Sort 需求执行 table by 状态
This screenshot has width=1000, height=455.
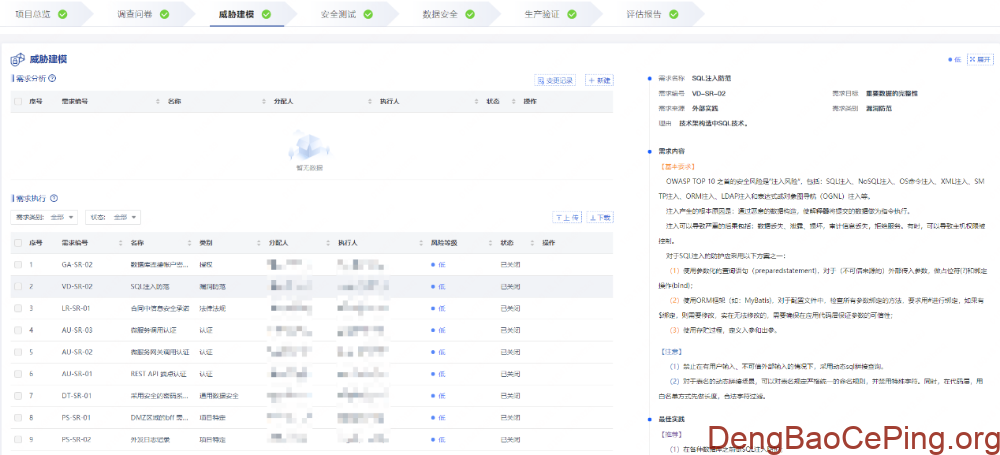[531, 243]
